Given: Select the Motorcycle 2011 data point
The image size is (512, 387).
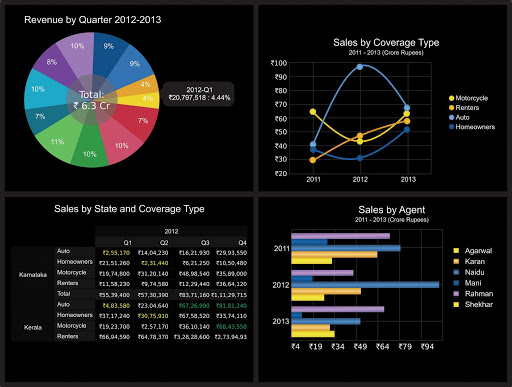Looking at the screenshot, I should pyautogui.click(x=313, y=112).
